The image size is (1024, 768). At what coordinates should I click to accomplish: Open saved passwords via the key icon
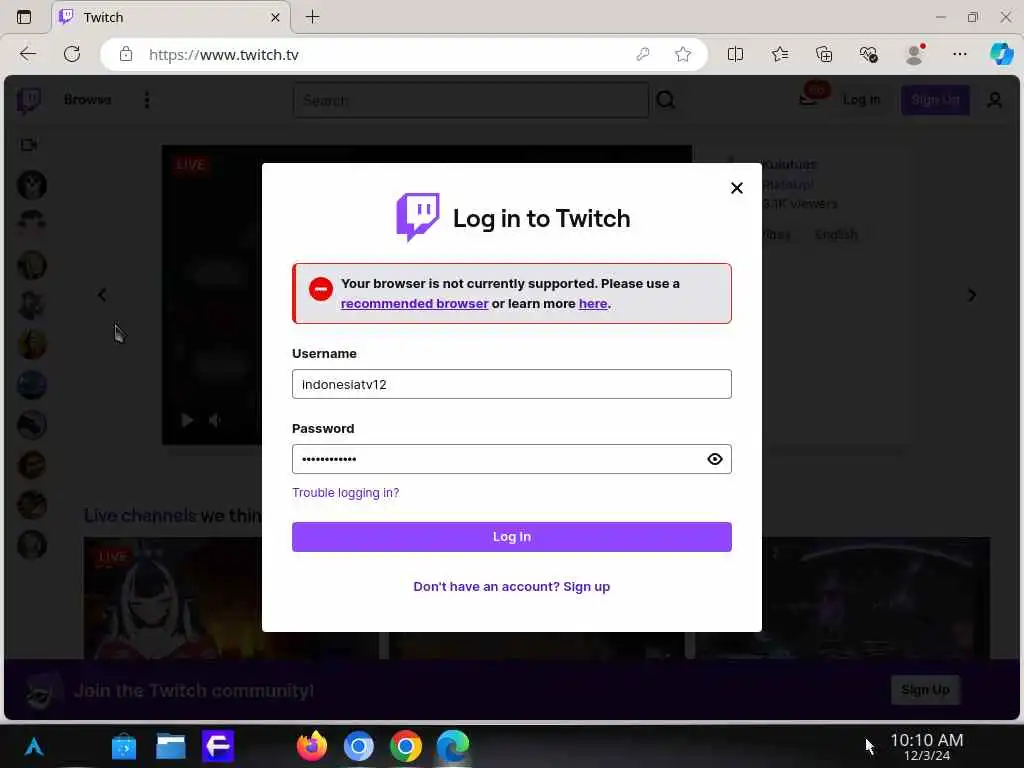643,54
